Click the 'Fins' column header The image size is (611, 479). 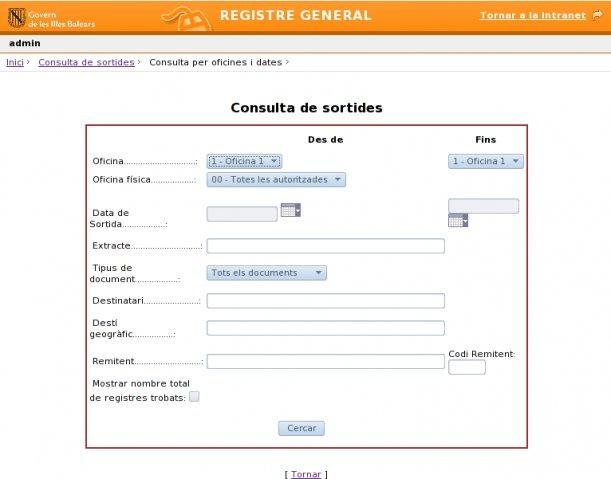click(x=486, y=140)
